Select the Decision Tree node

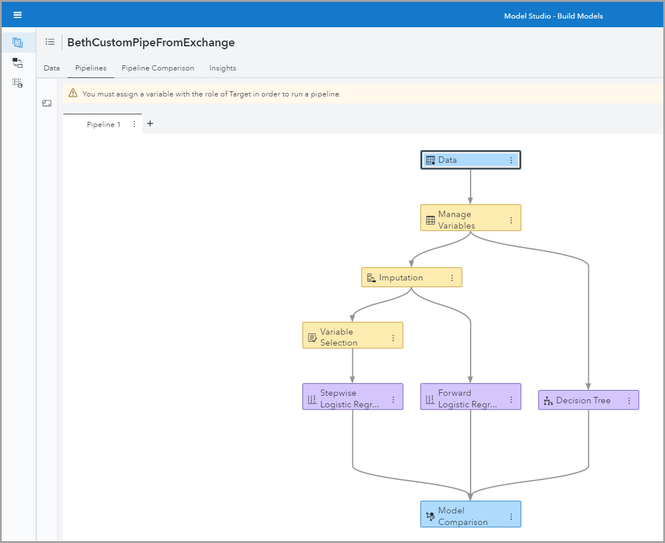[x=582, y=401]
